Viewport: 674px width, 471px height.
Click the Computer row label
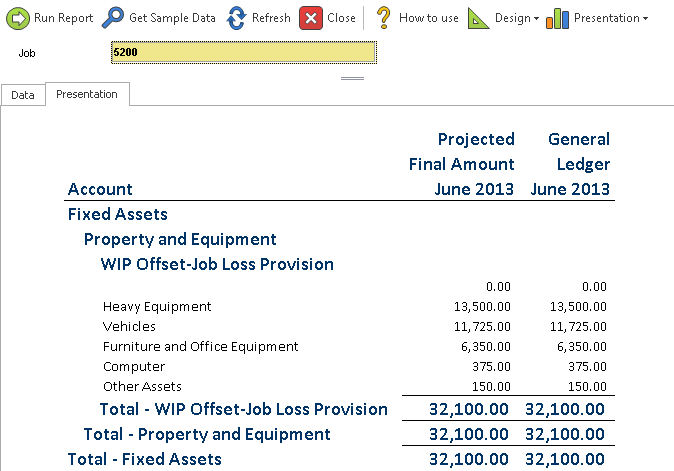pyautogui.click(x=134, y=367)
